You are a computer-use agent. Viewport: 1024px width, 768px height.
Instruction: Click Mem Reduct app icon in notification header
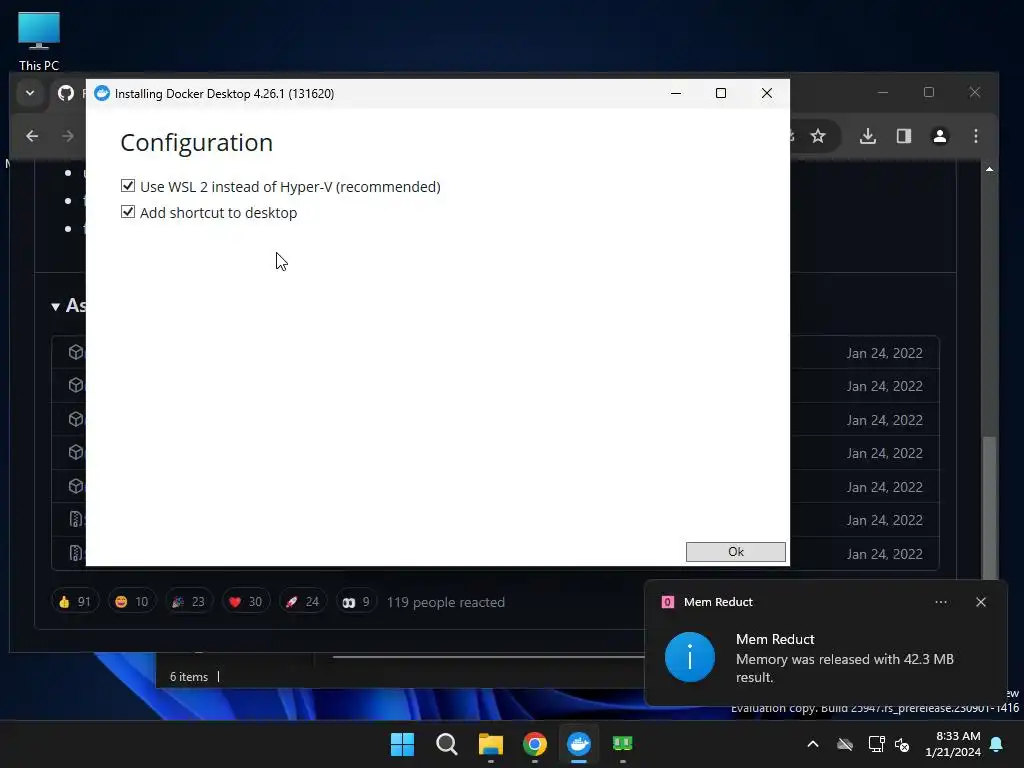667,602
